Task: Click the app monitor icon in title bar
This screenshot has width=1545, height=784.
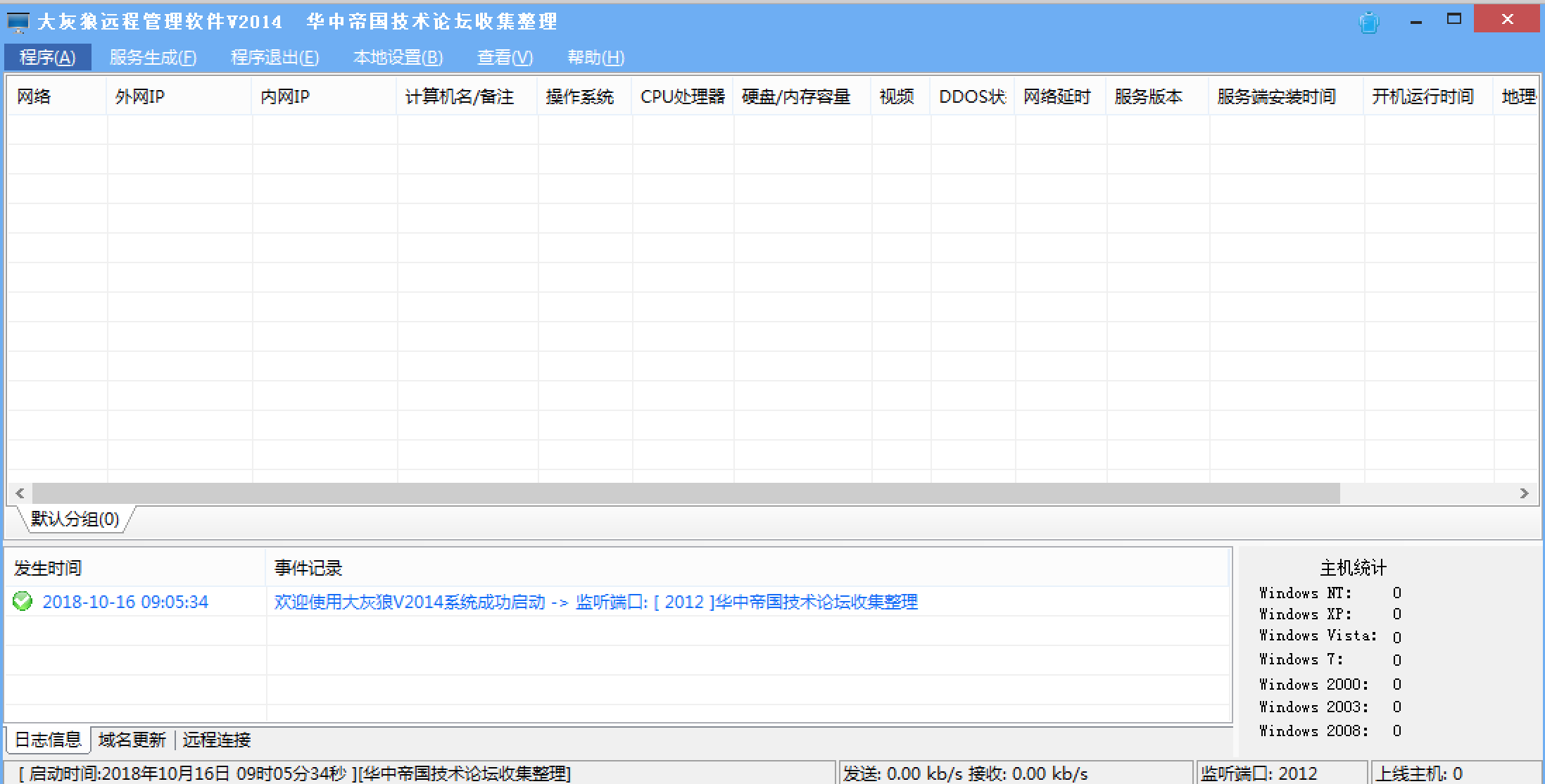Action: pyautogui.click(x=18, y=23)
